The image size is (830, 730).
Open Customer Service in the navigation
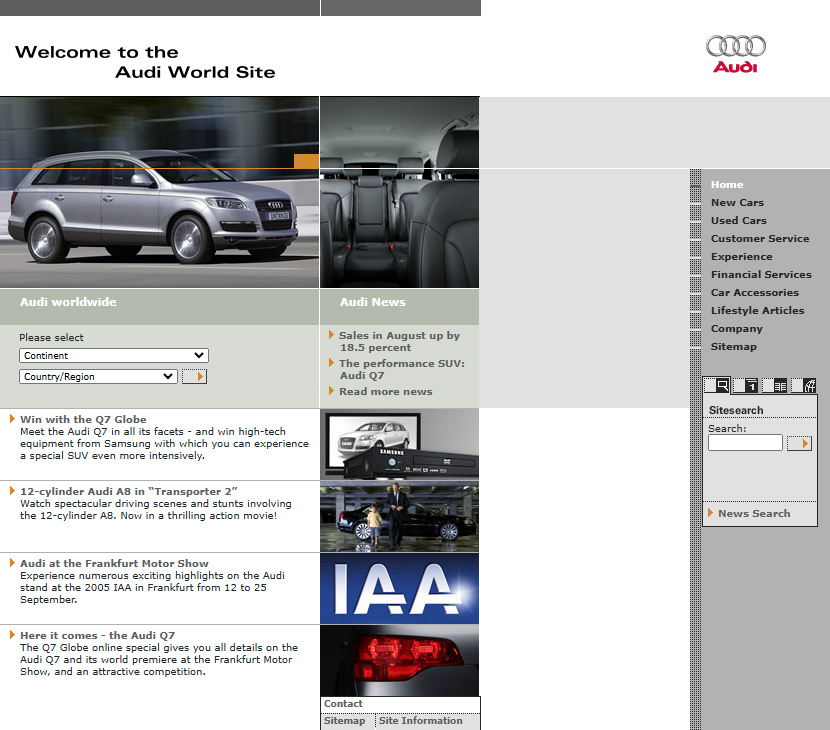point(760,238)
